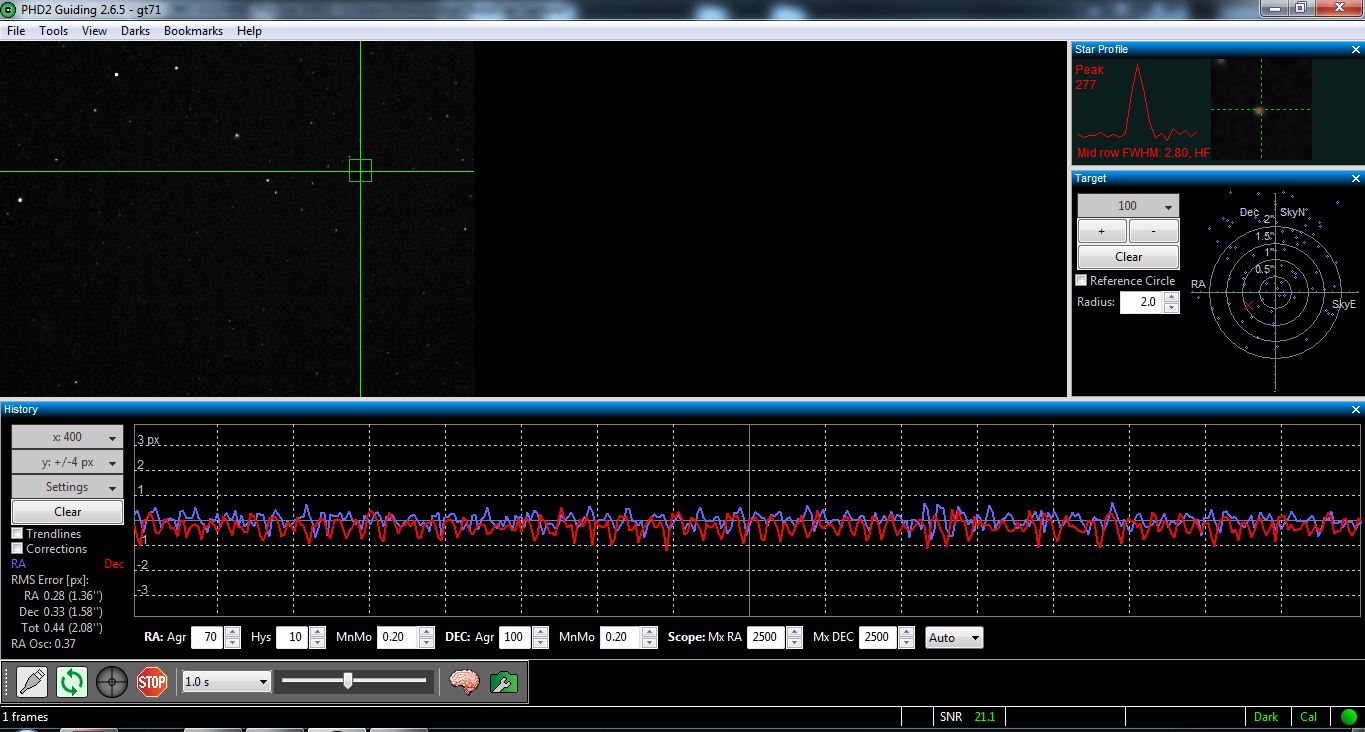This screenshot has height=732, width=1365.
Task: Click the Cal status indicator
Action: click(1308, 717)
